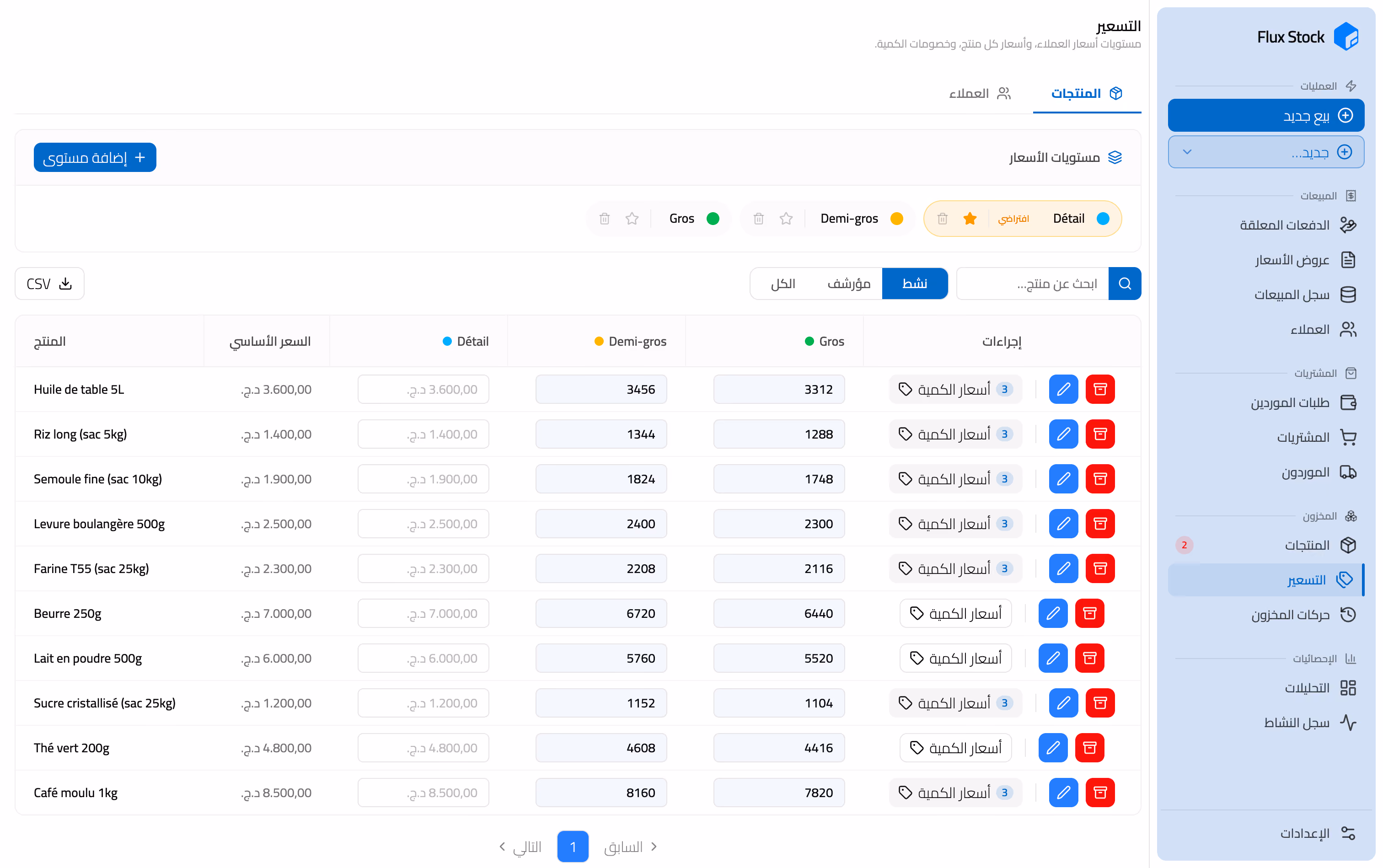Edit Café moulu 1kg with pencil icon
This screenshot has width=1383, height=868.
(x=1063, y=792)
